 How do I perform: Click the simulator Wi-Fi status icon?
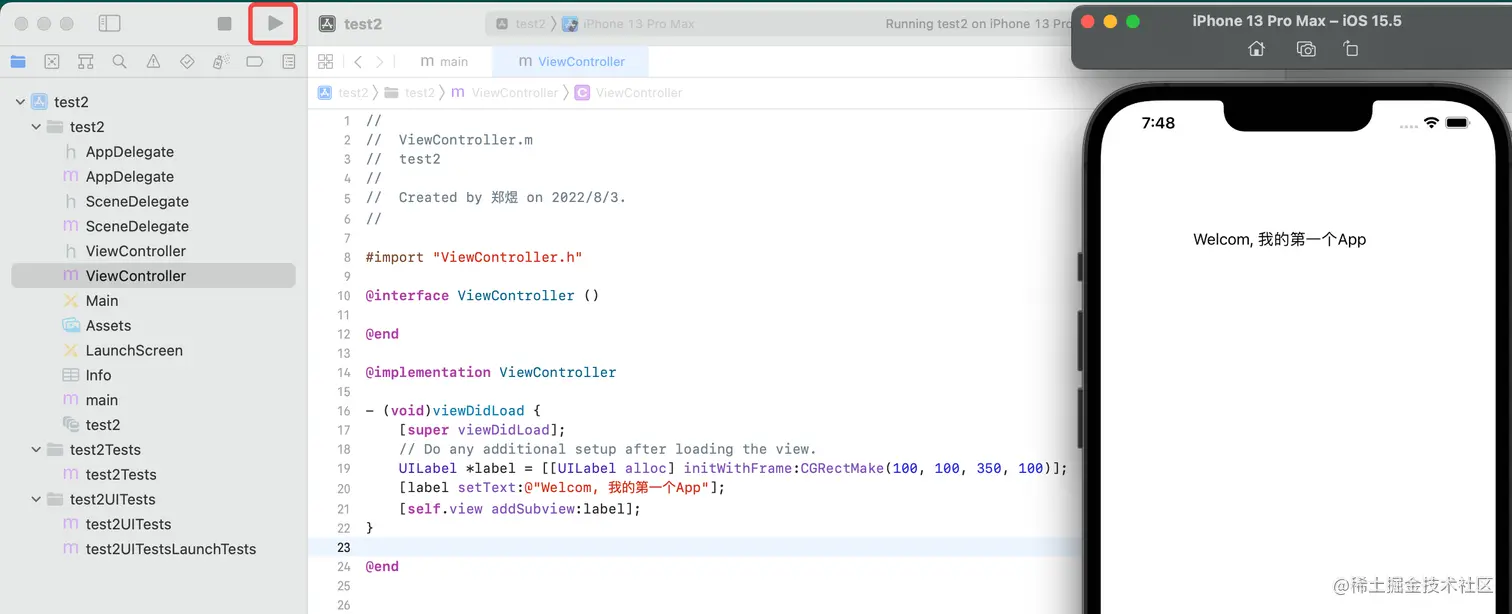[1431, 123]
